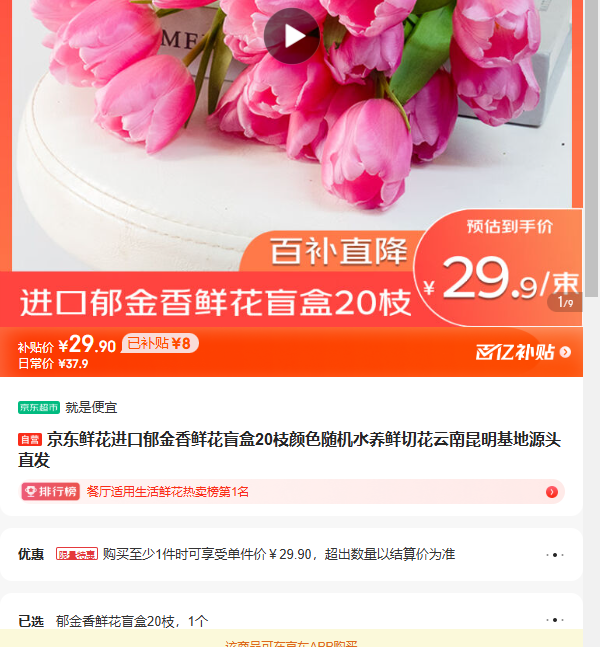Click the 京东超市 green badge
This screenshot has width=600, height=647.
click(x=39, y=407)
